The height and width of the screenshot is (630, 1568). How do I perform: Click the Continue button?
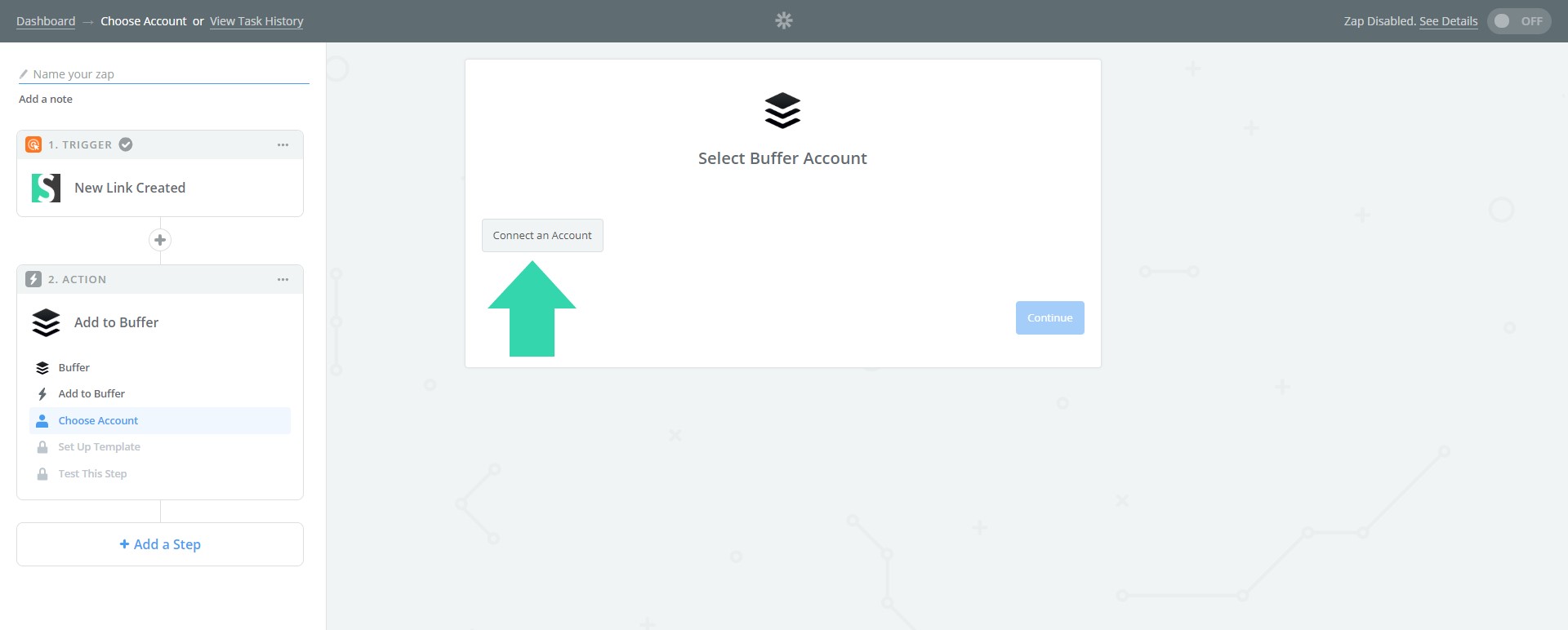click(x=1049, y=318)
